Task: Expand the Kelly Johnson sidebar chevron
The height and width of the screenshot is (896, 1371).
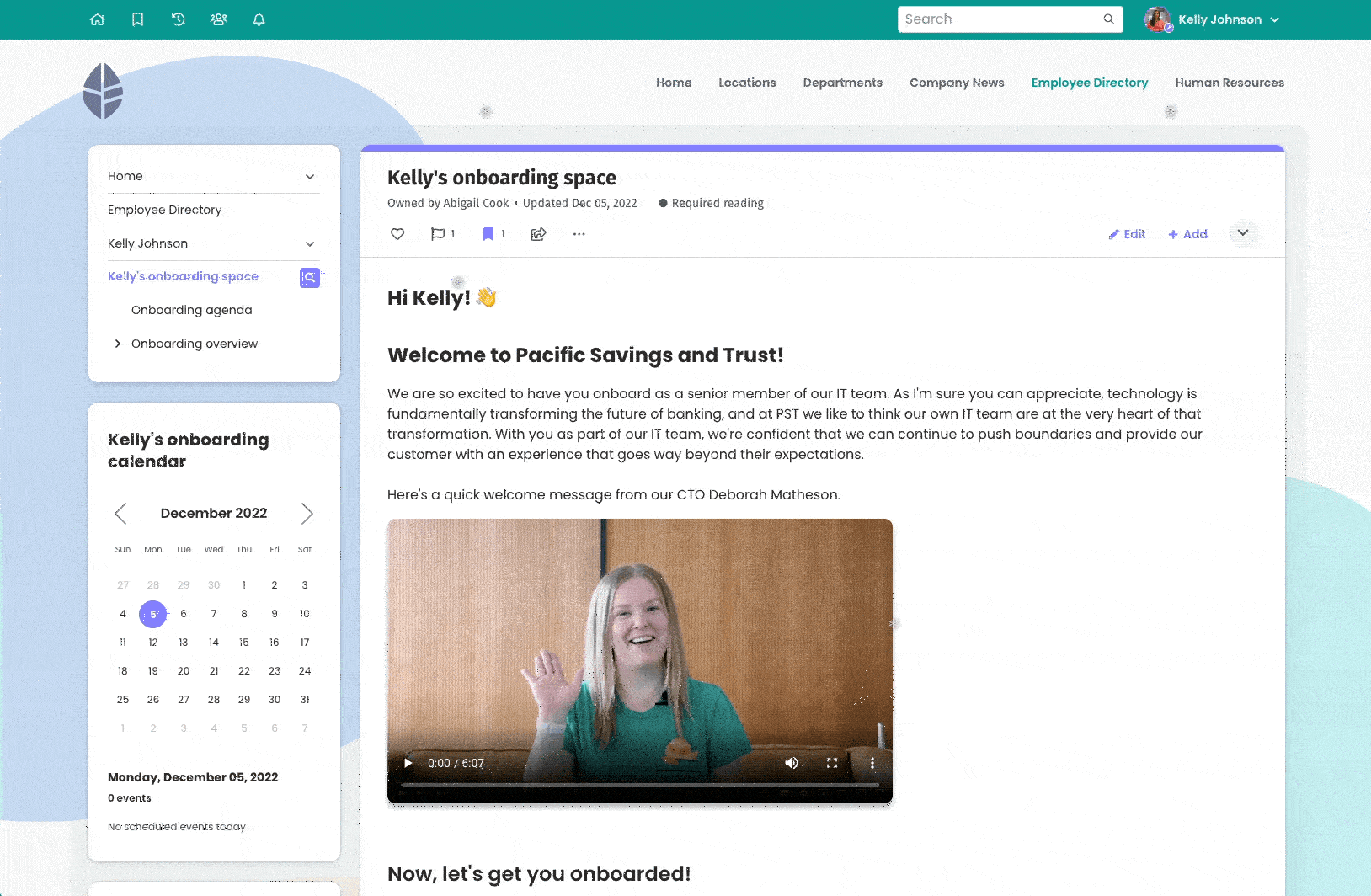Action: [x=310, y=244]
